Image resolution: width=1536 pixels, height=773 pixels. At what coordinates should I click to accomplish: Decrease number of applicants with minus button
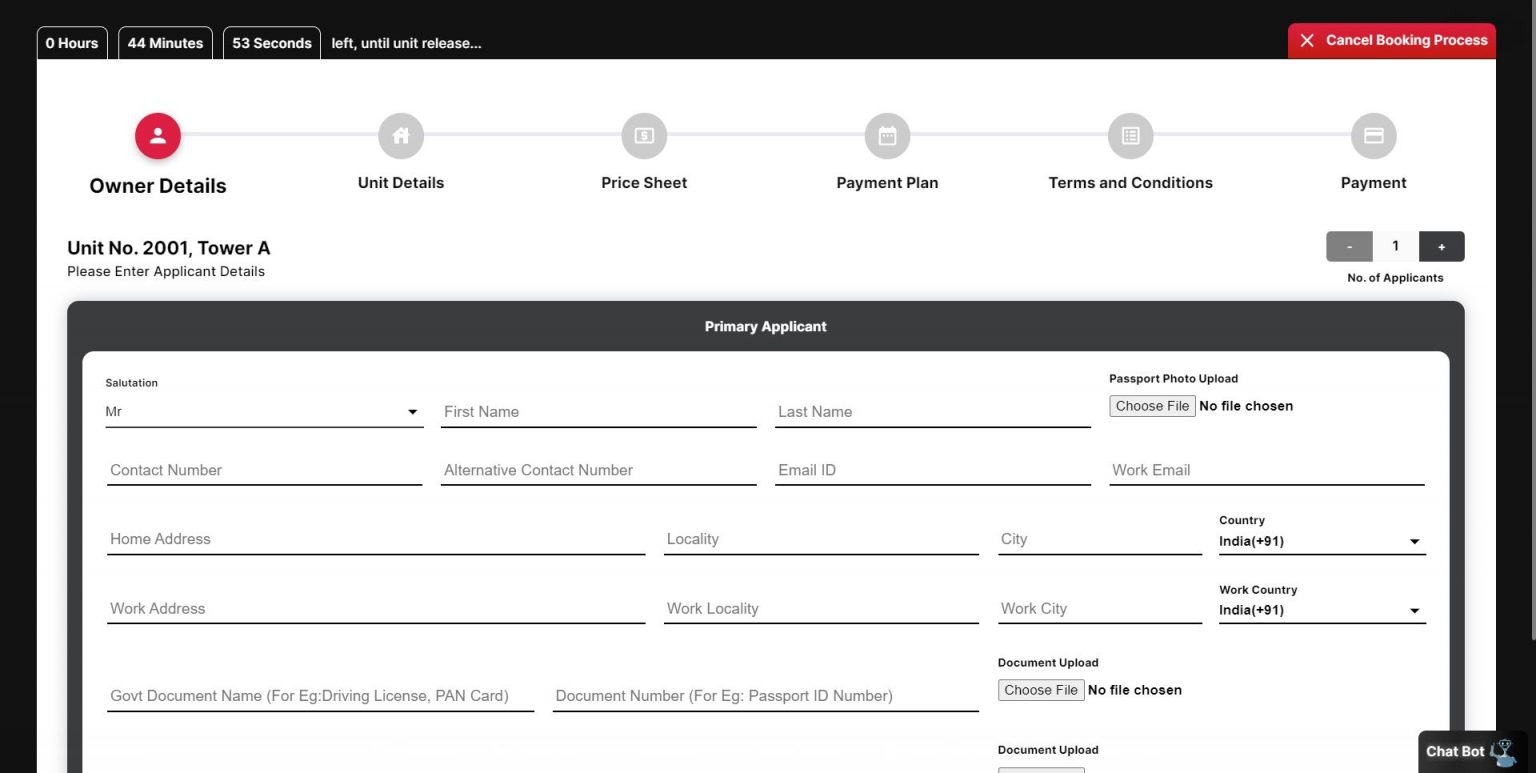(x=1349, y=246)
